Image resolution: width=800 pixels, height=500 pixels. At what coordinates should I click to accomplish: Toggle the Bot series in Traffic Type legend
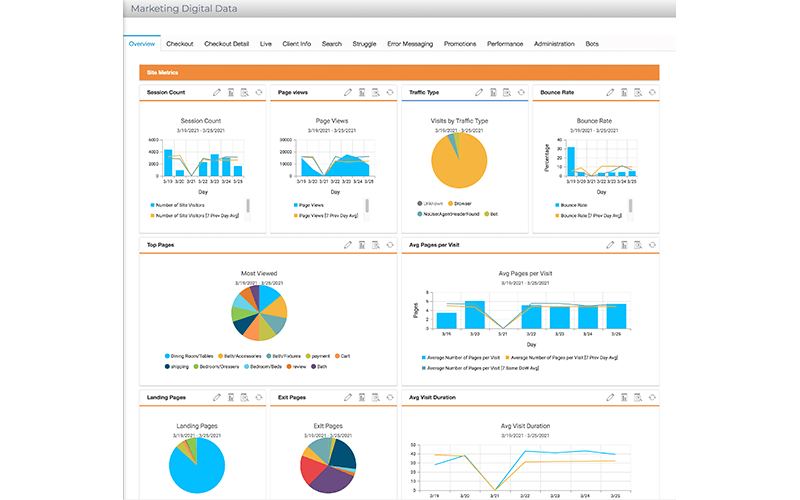491,213
